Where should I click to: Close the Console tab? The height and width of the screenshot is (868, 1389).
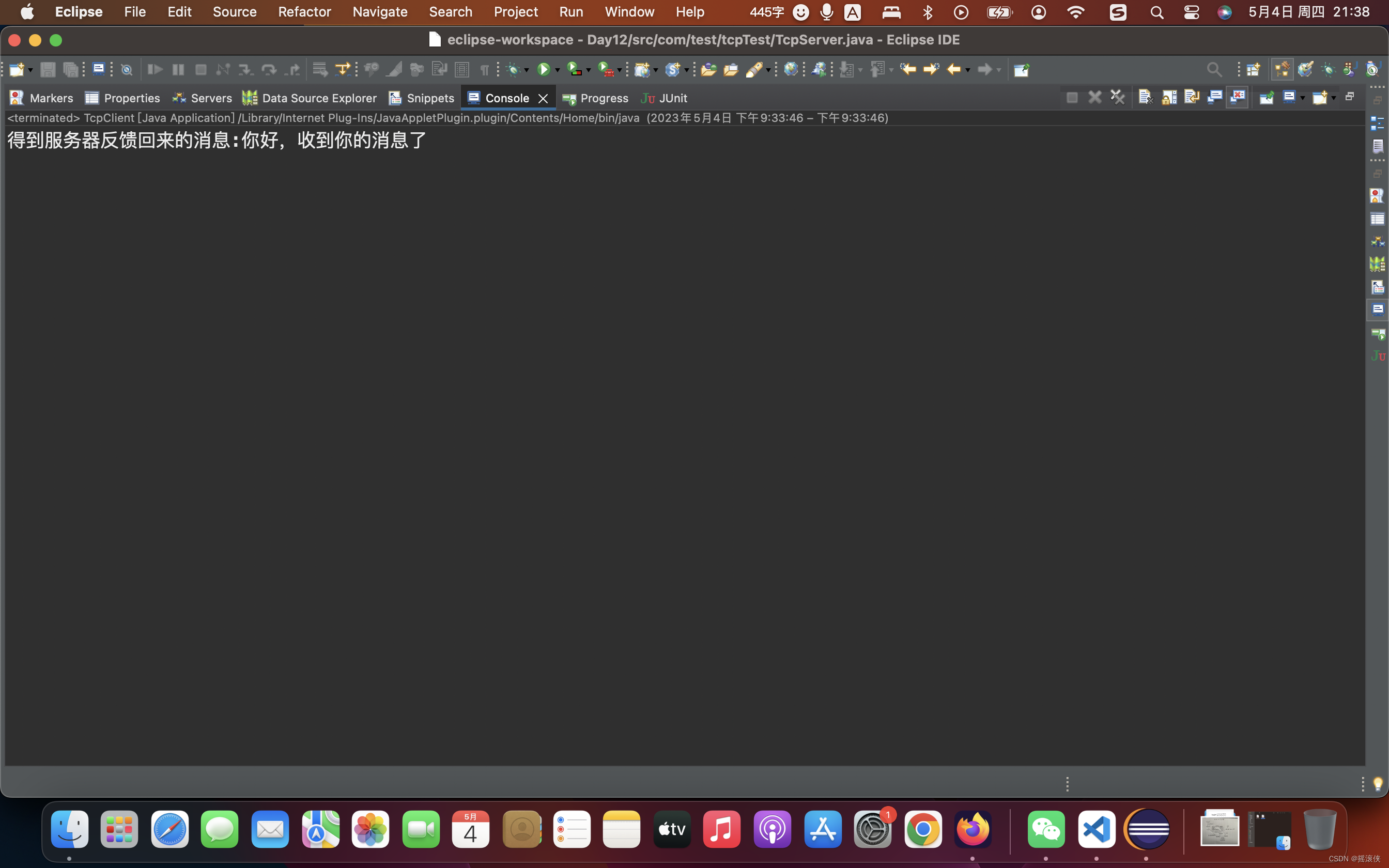coord(543,99)
